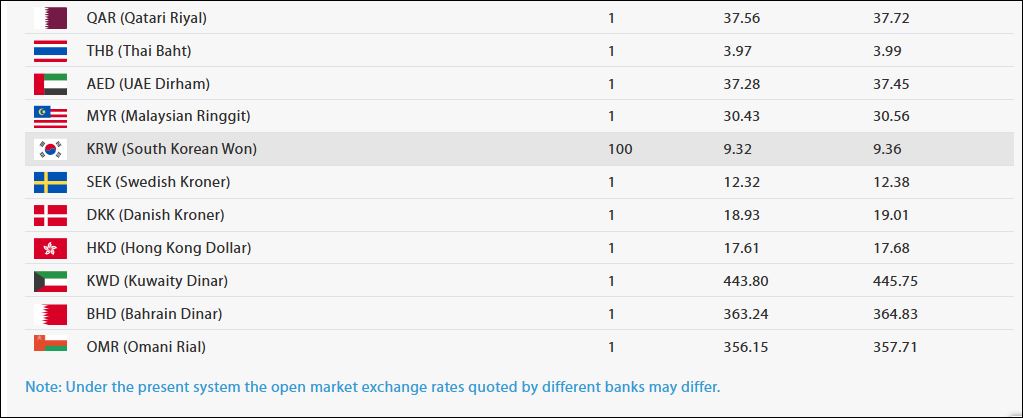Click the Qatar flag icon
This screenshot has width=1023, height=418.
(50, 18)
